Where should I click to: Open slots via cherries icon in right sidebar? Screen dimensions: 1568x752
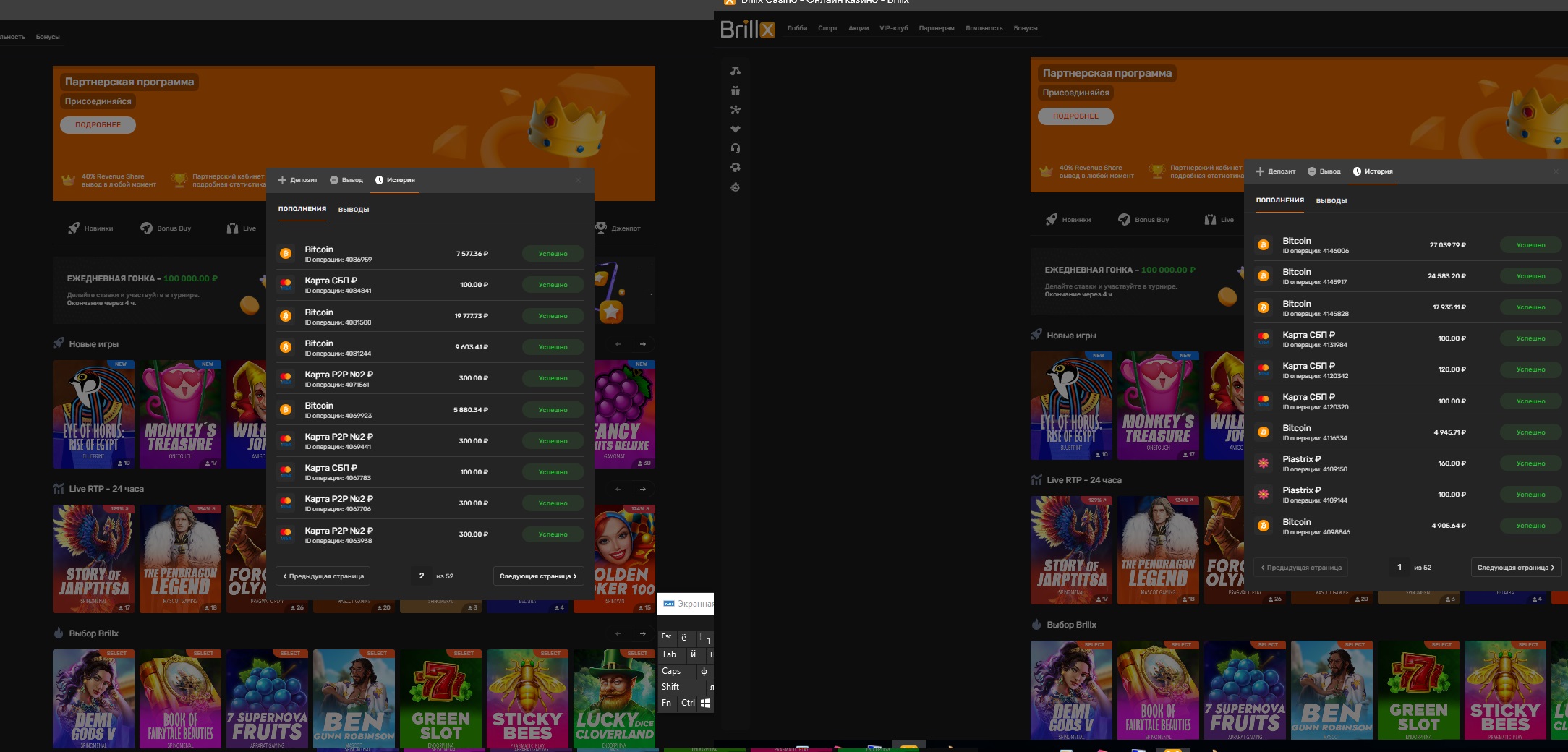(736, 71)
